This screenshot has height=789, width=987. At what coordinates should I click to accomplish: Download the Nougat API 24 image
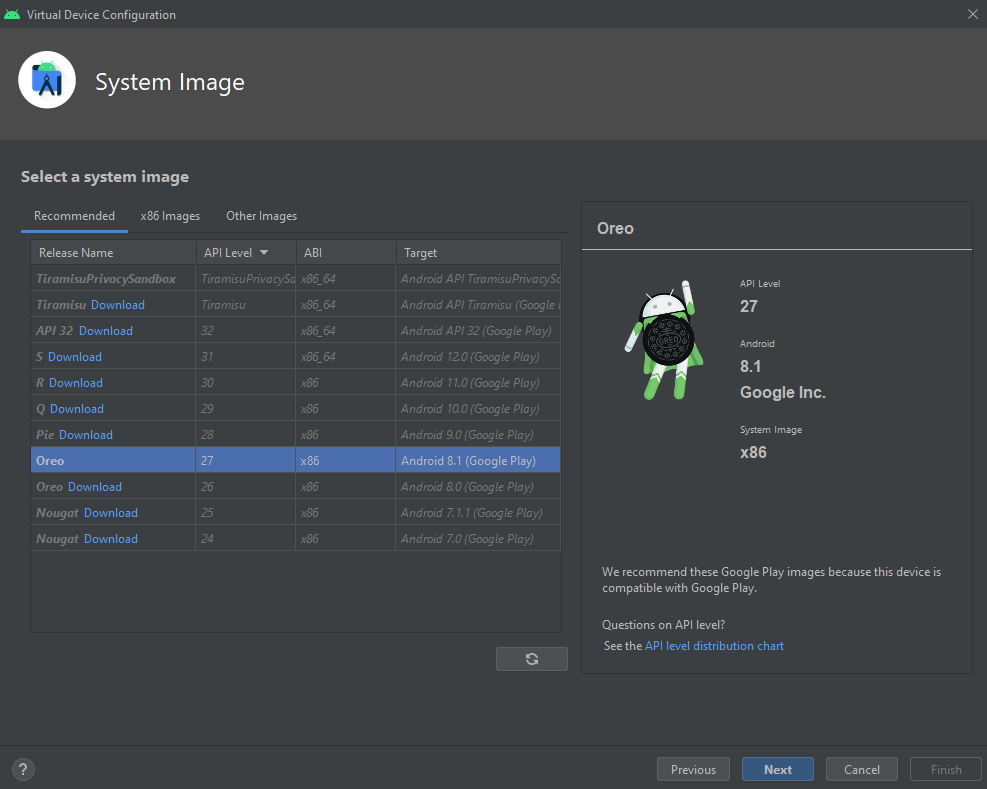pyautogui.click(x=111, y=539)
